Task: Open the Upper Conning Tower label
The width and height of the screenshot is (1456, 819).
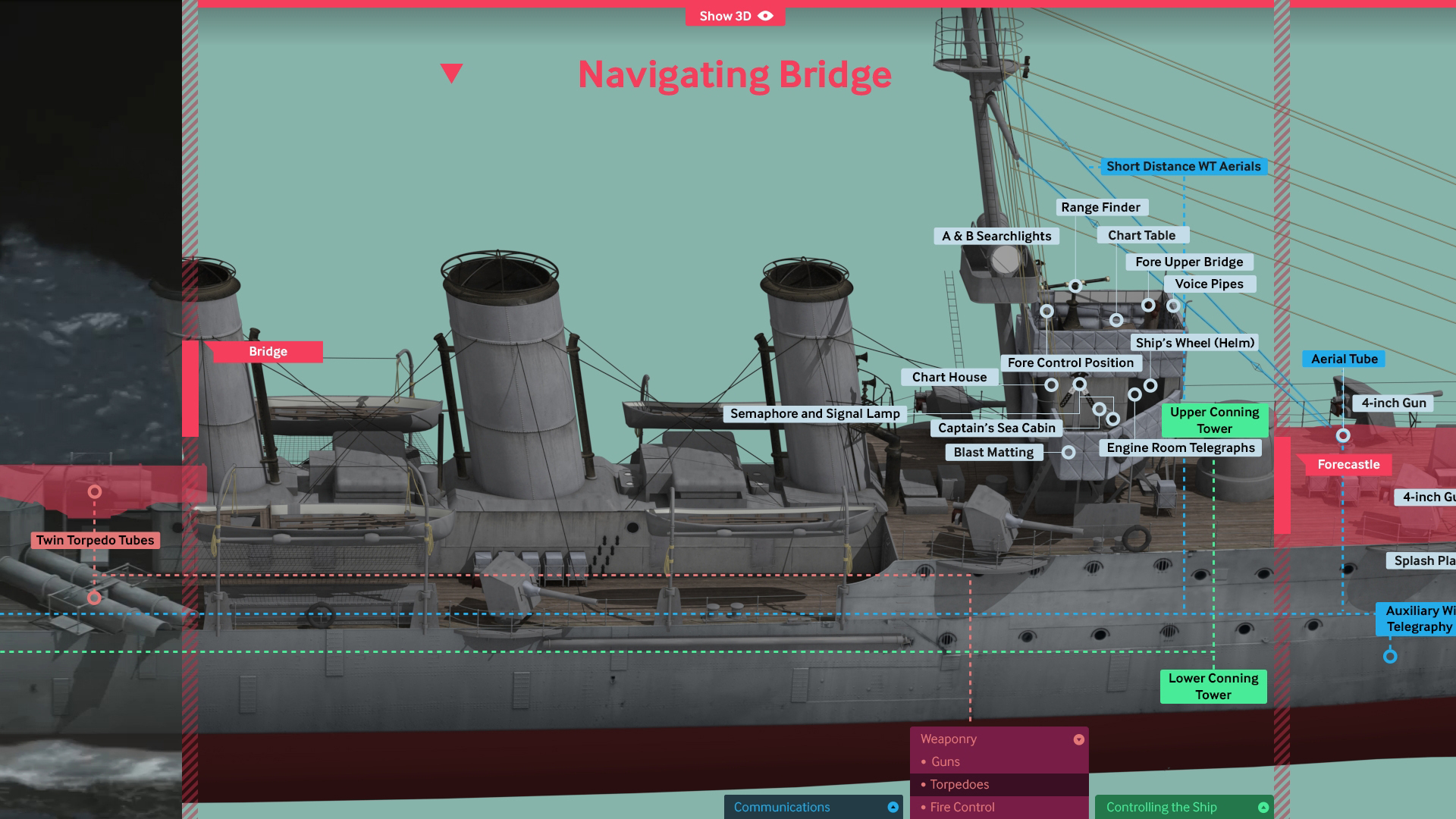Action: pos(1214,420)
